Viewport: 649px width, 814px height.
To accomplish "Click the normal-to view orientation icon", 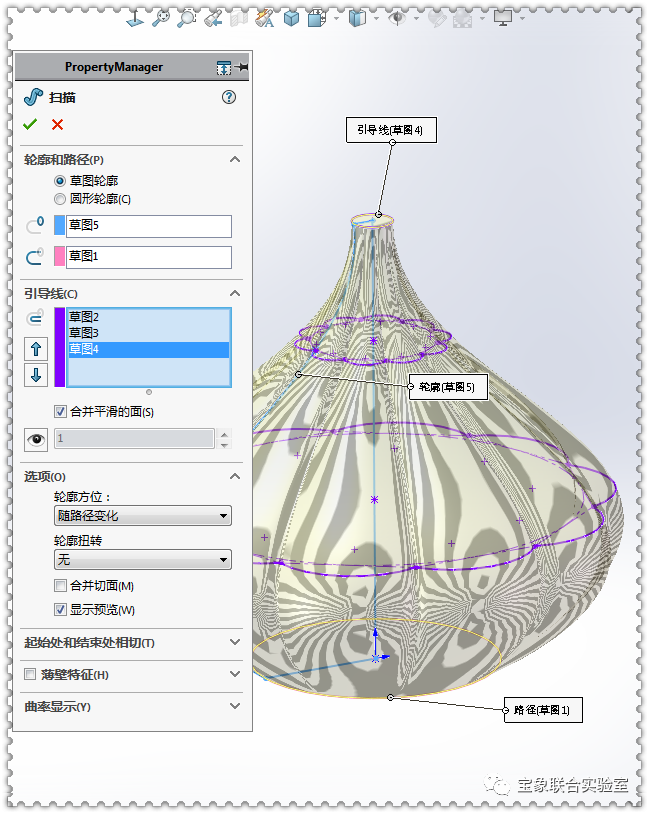I will coord(135,18).
